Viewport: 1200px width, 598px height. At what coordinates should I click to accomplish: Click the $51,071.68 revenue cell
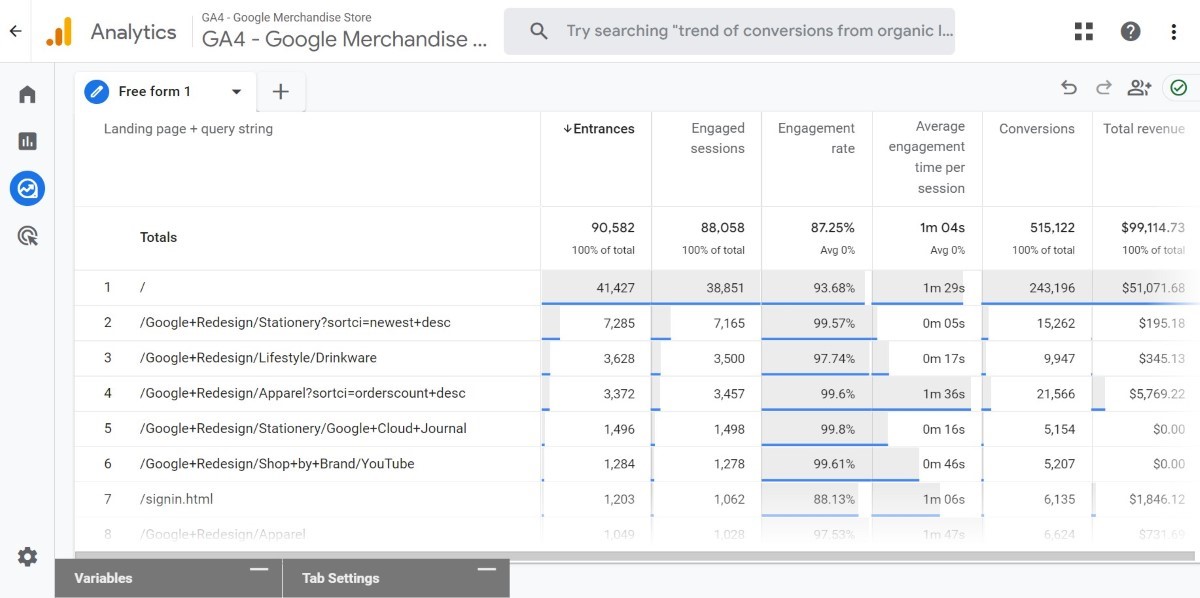(x=1146, y=288)
